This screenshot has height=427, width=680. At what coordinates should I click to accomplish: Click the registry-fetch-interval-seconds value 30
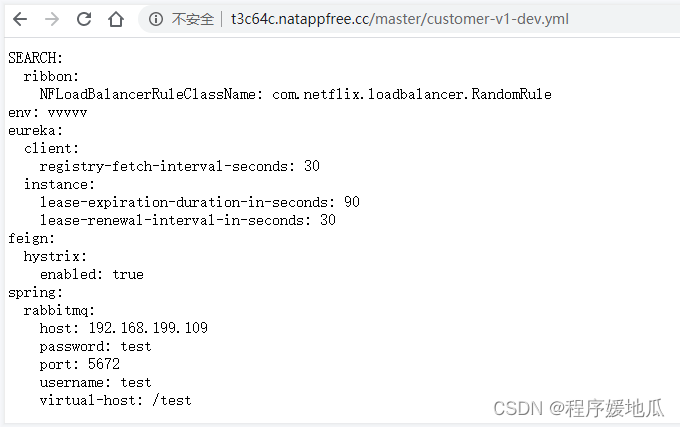point(312,166)
